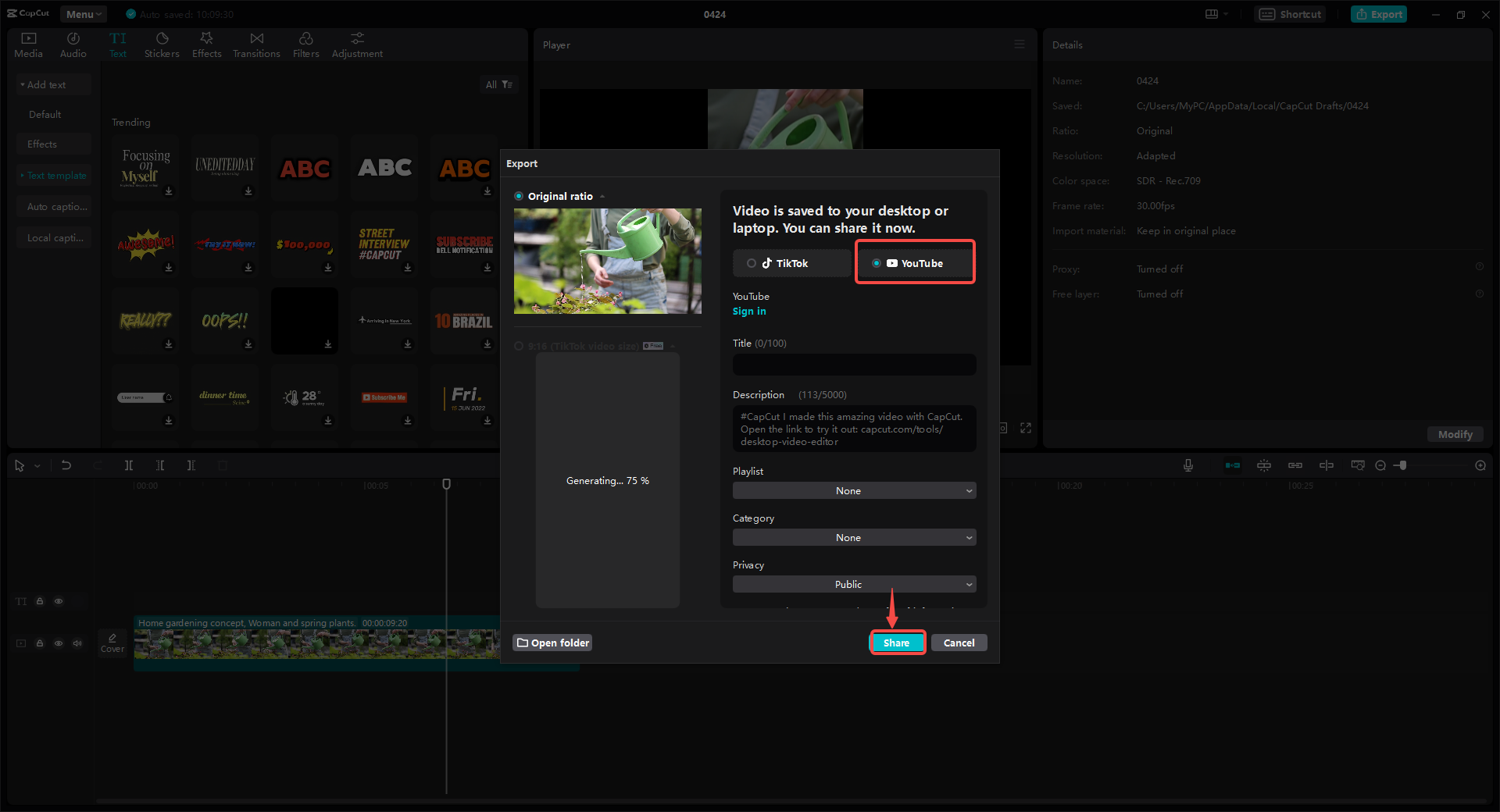1500x812 pixels.
Task: Expand the Original ratio dropdown arrow
Action: (x=602, y=197)
